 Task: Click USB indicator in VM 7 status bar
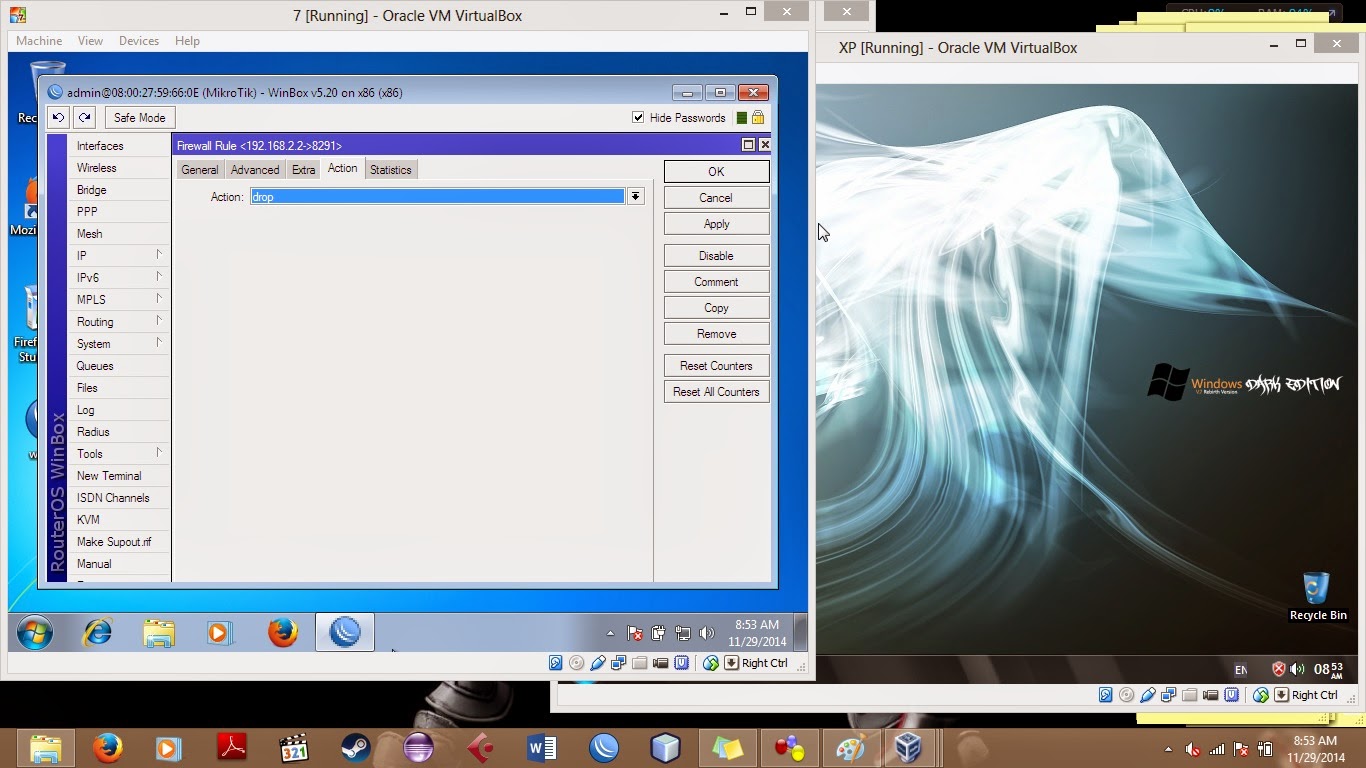tap(598, 663)
